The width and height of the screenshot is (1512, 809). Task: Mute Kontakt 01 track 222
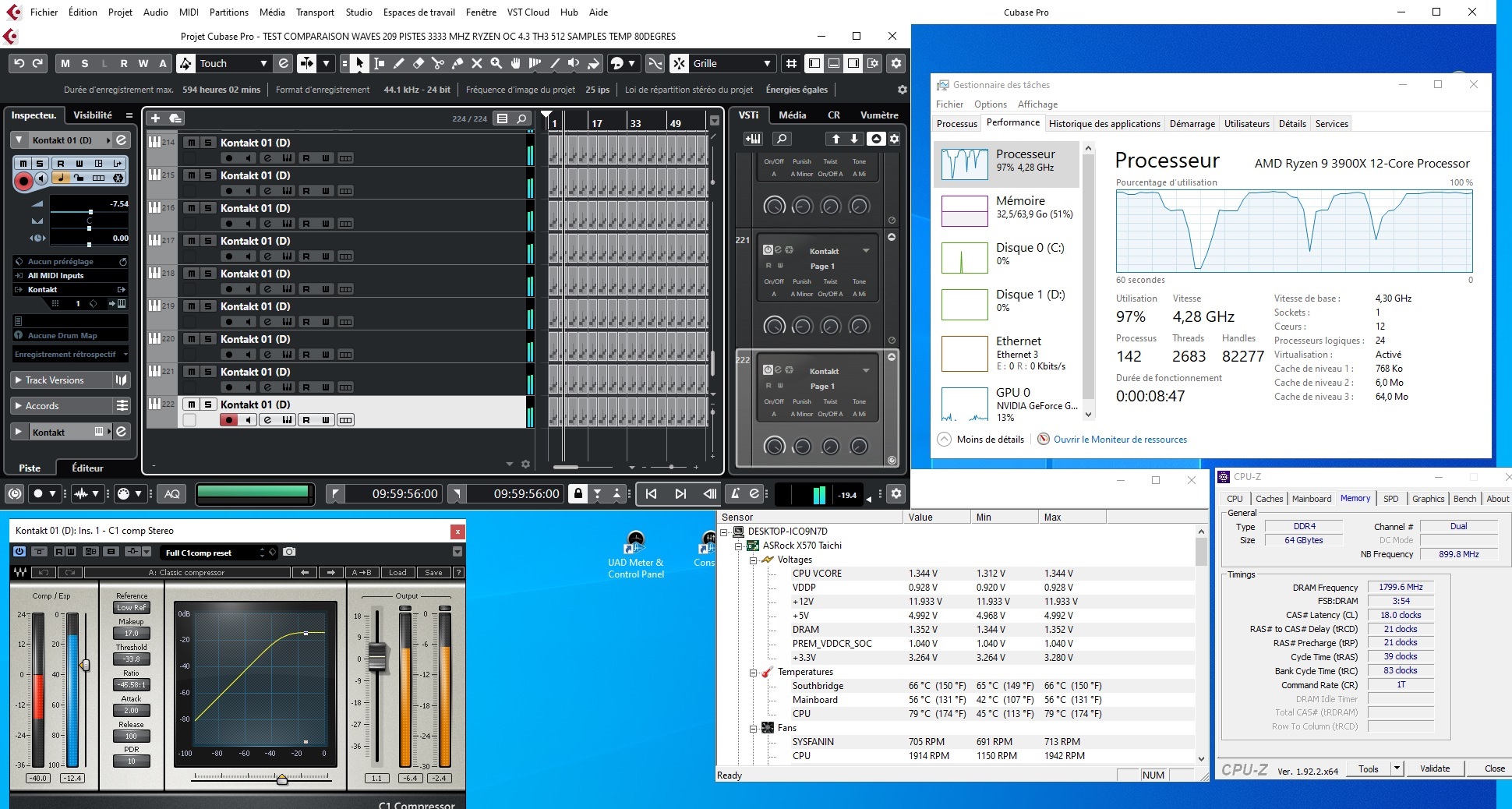[191, 404]
